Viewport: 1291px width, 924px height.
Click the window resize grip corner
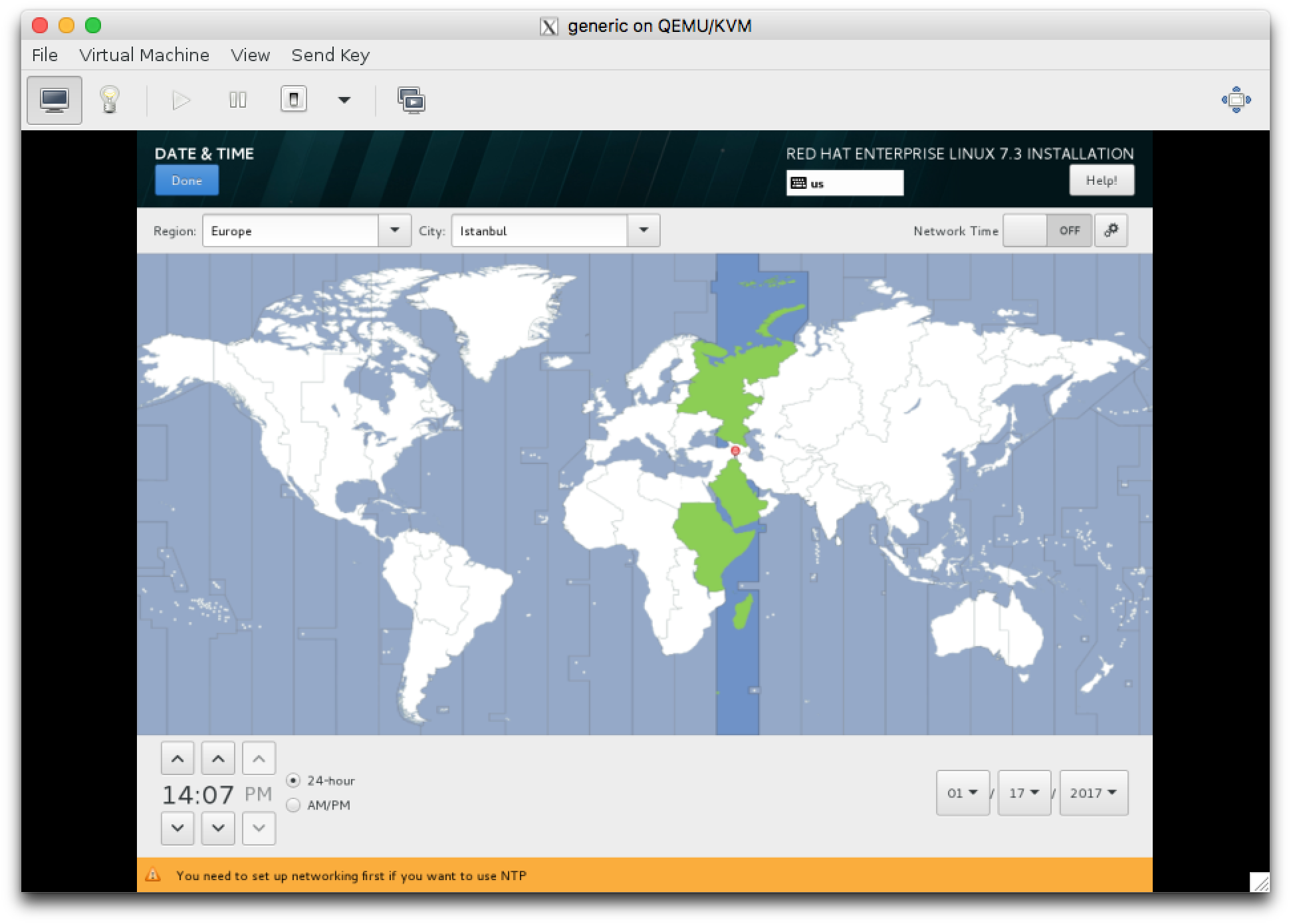tap(1260, 882)
